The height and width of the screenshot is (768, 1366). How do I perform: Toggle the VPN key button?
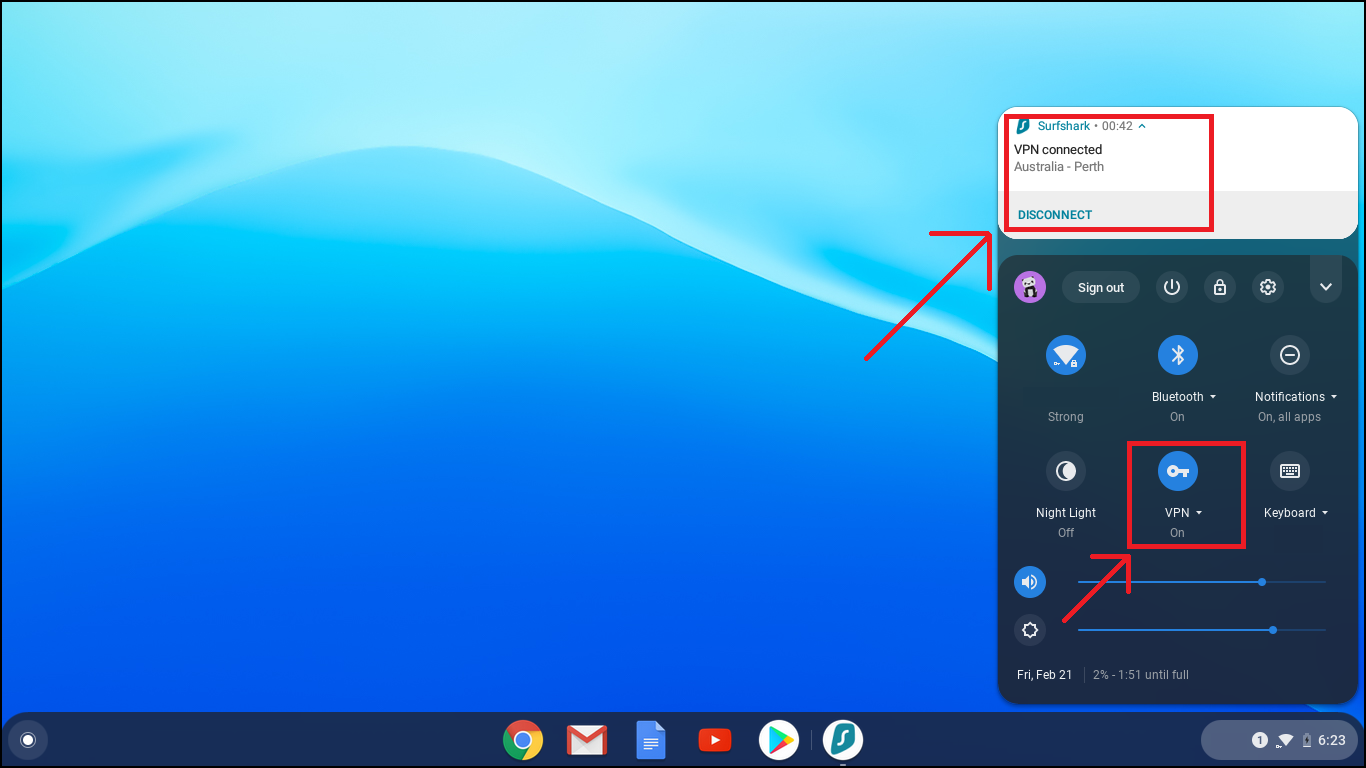pos(1177,471)
